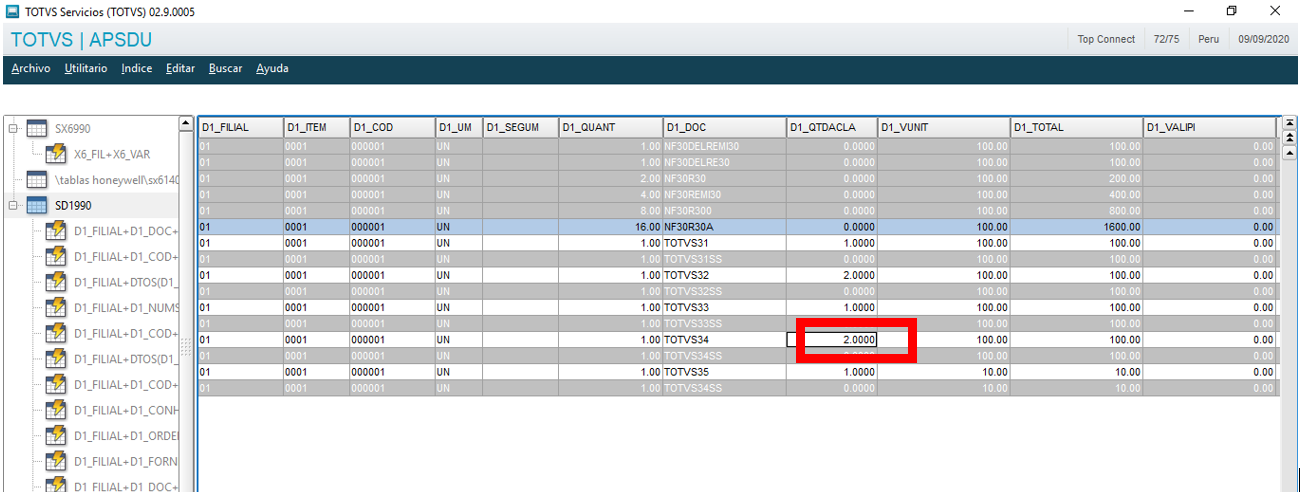This screenshot has height=492, width=1301.
Task: Click the TOTVS app icon in the title bar
Action: click(x=12, y=12)
